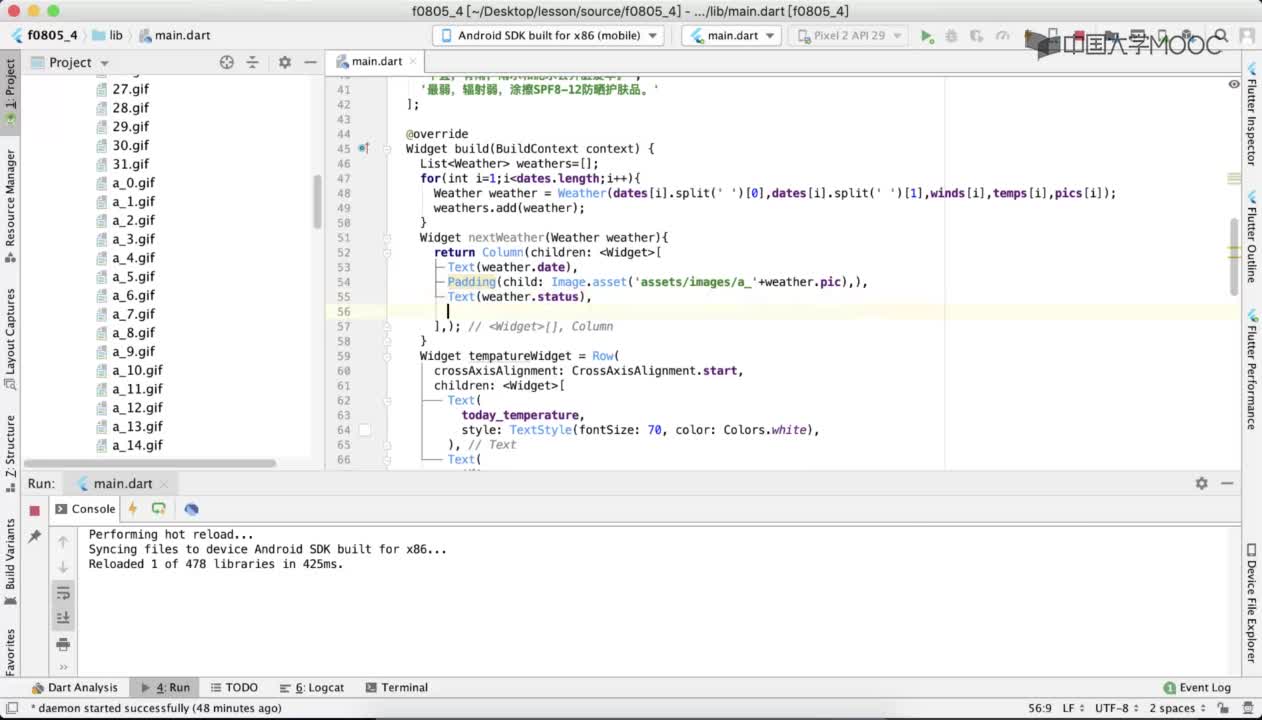Open Flutter Performance side panel
The image size is (1262, 720).
tap(1251, 370)
